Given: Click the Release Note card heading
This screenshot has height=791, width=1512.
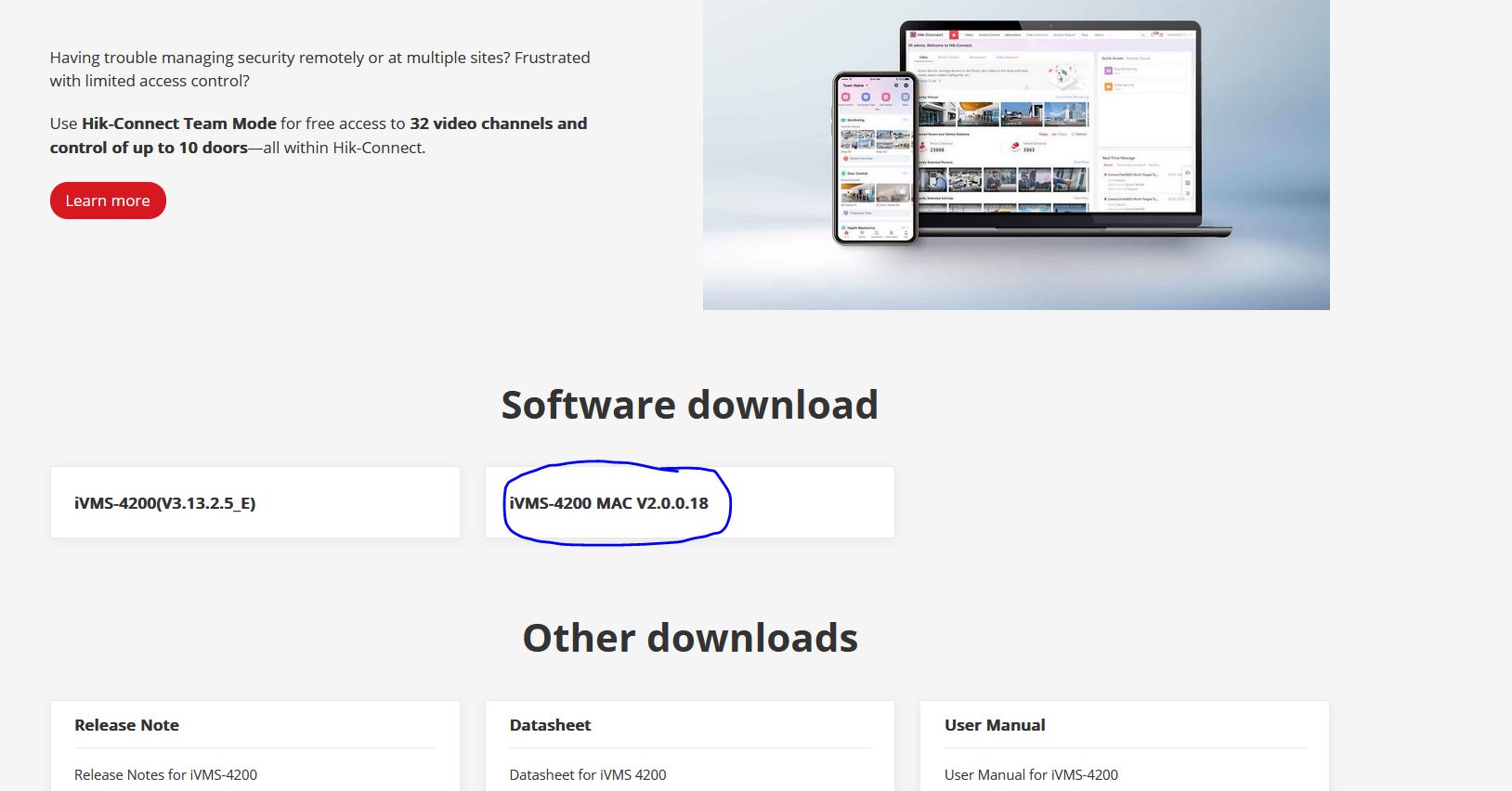Looking at the screenshot, I should pyautogui.click(x=126, y=725).
